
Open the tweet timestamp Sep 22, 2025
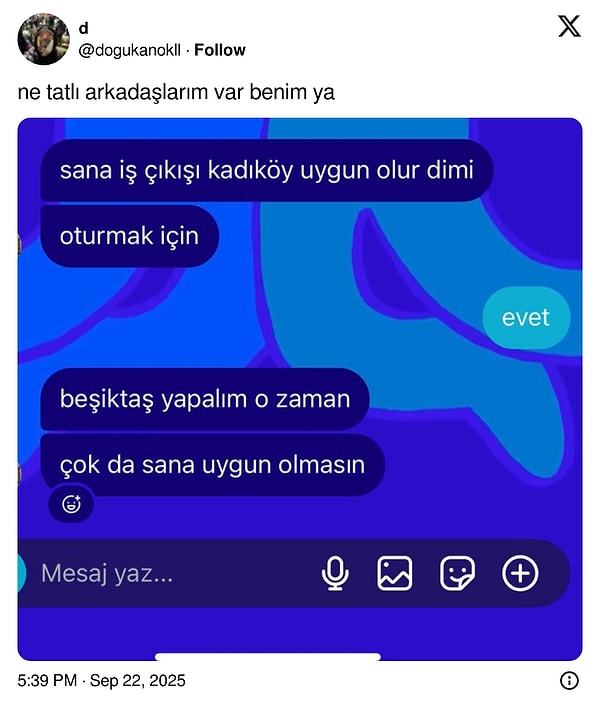pos(102,681)
